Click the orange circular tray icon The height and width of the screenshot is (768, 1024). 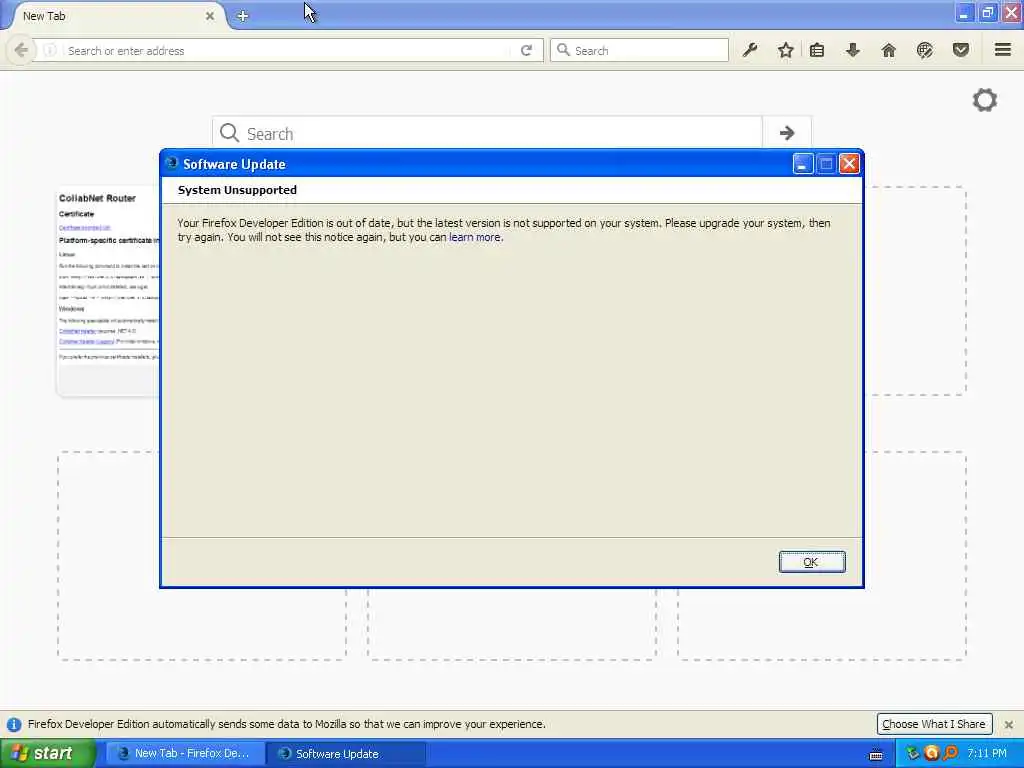tap(931, 754)
